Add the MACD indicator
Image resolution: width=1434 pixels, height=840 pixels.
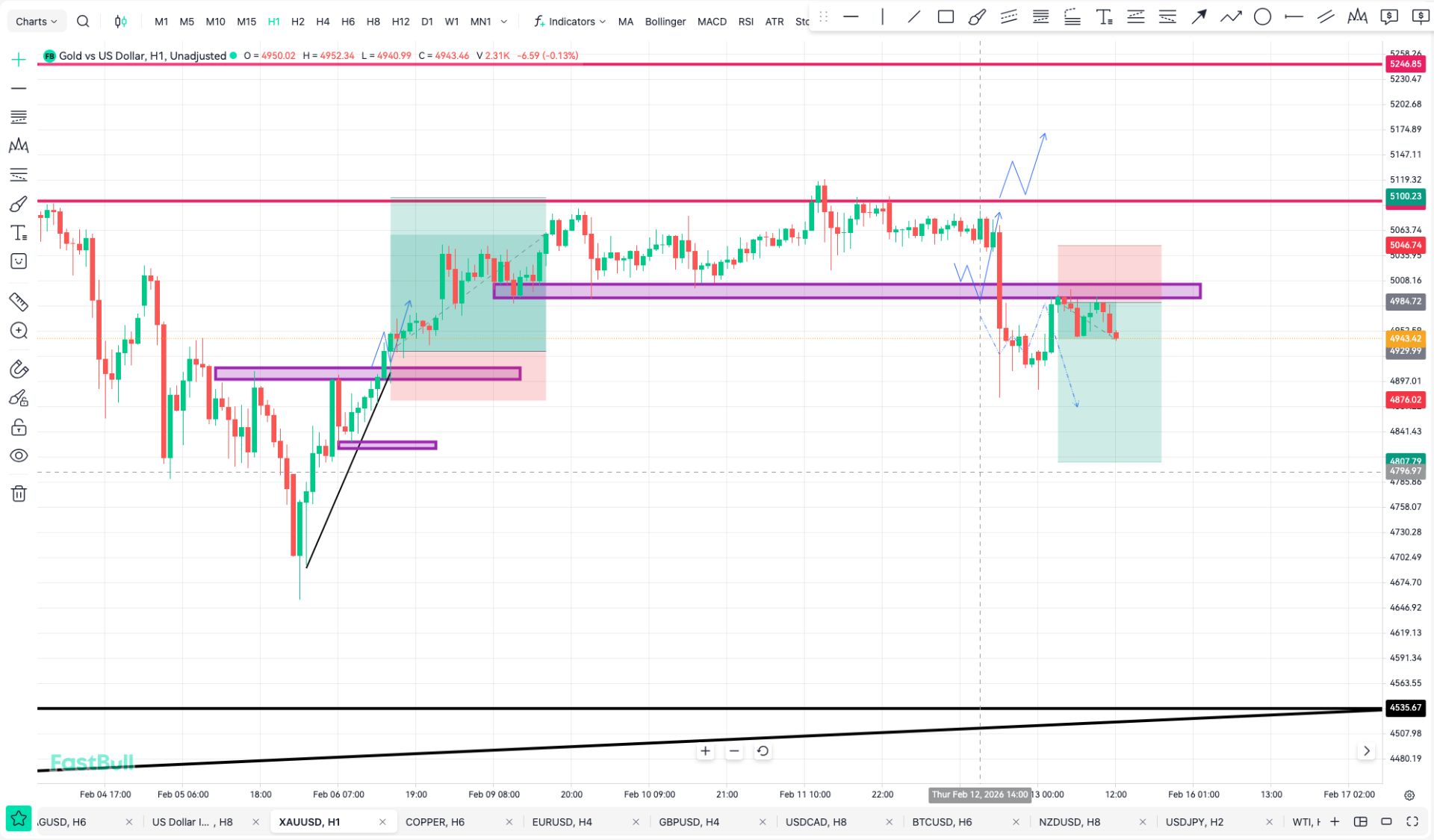[x=711, y=22]
